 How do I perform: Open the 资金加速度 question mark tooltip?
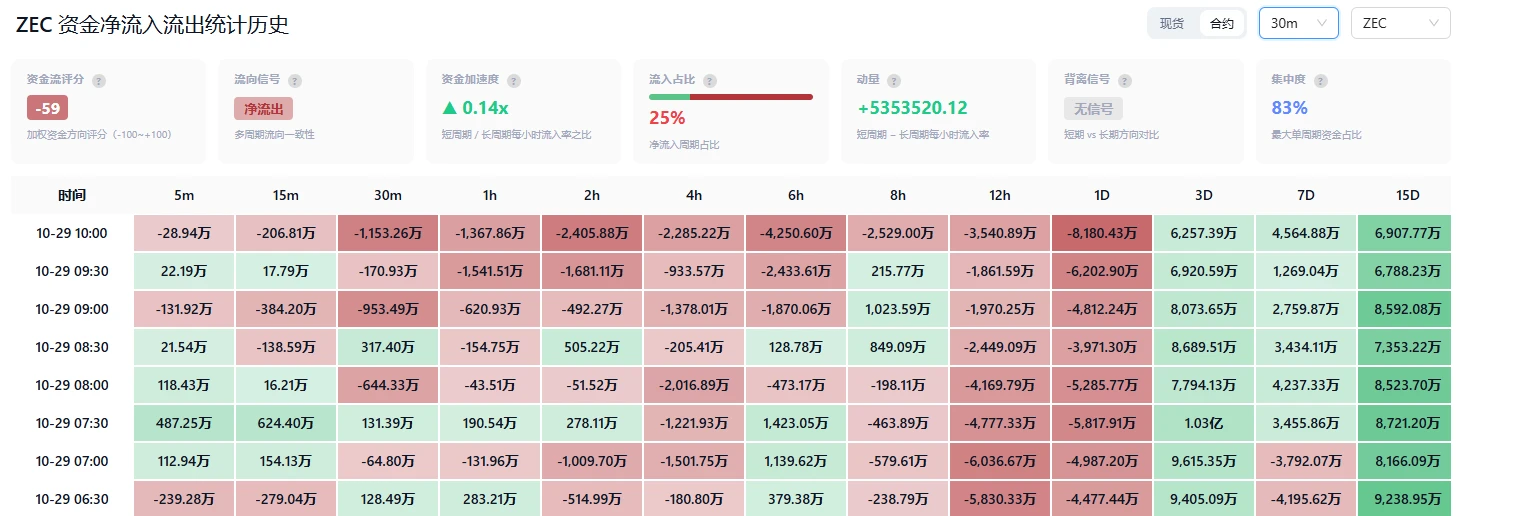click(513, 80)
